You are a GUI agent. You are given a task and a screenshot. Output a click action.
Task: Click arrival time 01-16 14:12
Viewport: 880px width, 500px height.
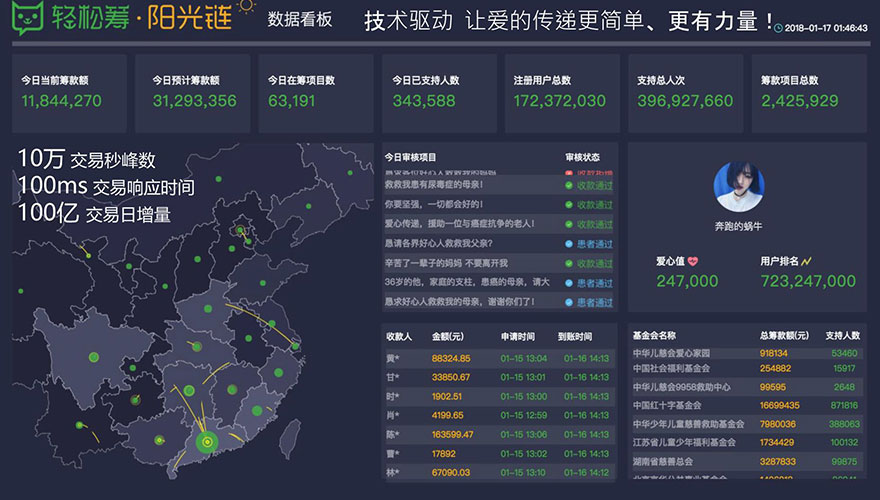coord(586,473)
